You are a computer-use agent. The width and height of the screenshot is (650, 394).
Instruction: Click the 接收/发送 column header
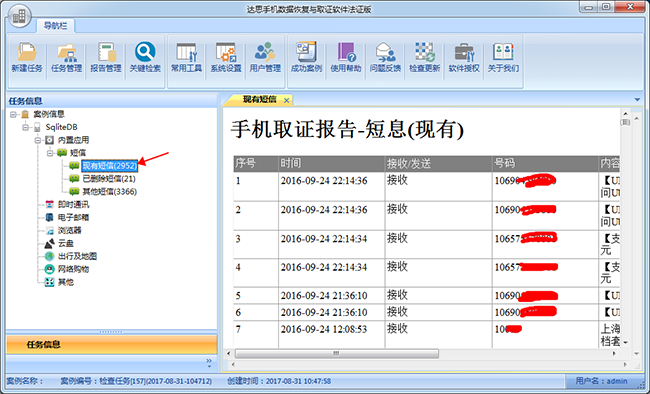click(438, 163)
